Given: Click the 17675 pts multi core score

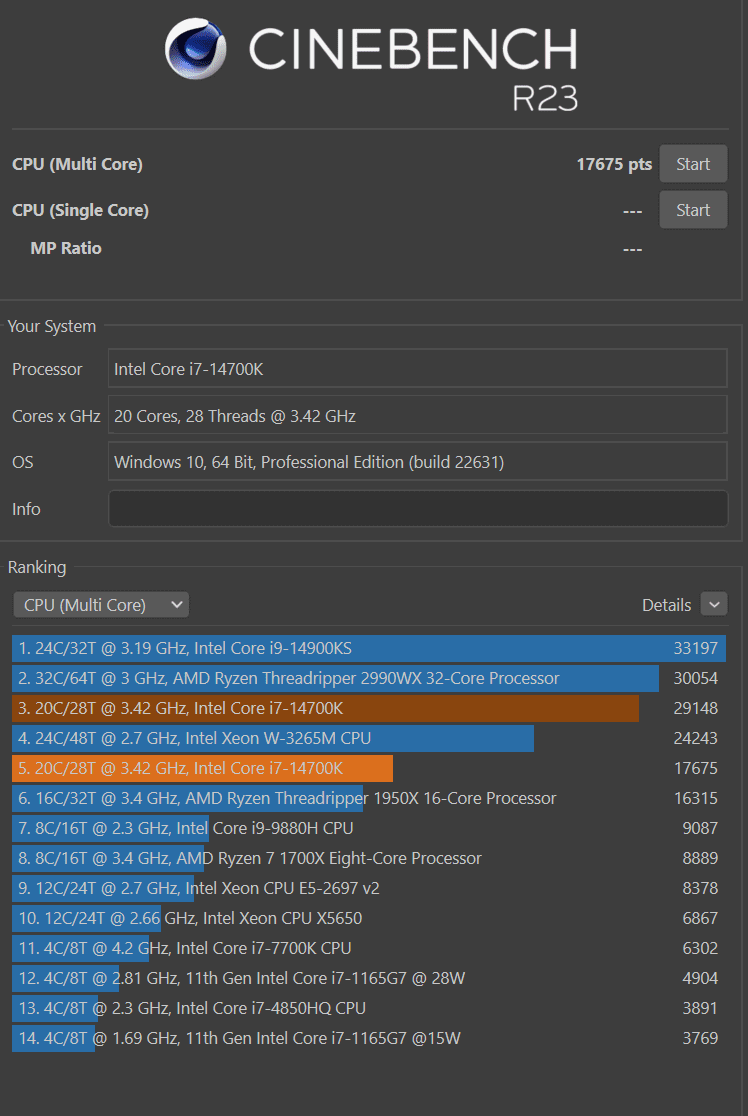Looking at the screenshot, I should (x=614, y=164).
